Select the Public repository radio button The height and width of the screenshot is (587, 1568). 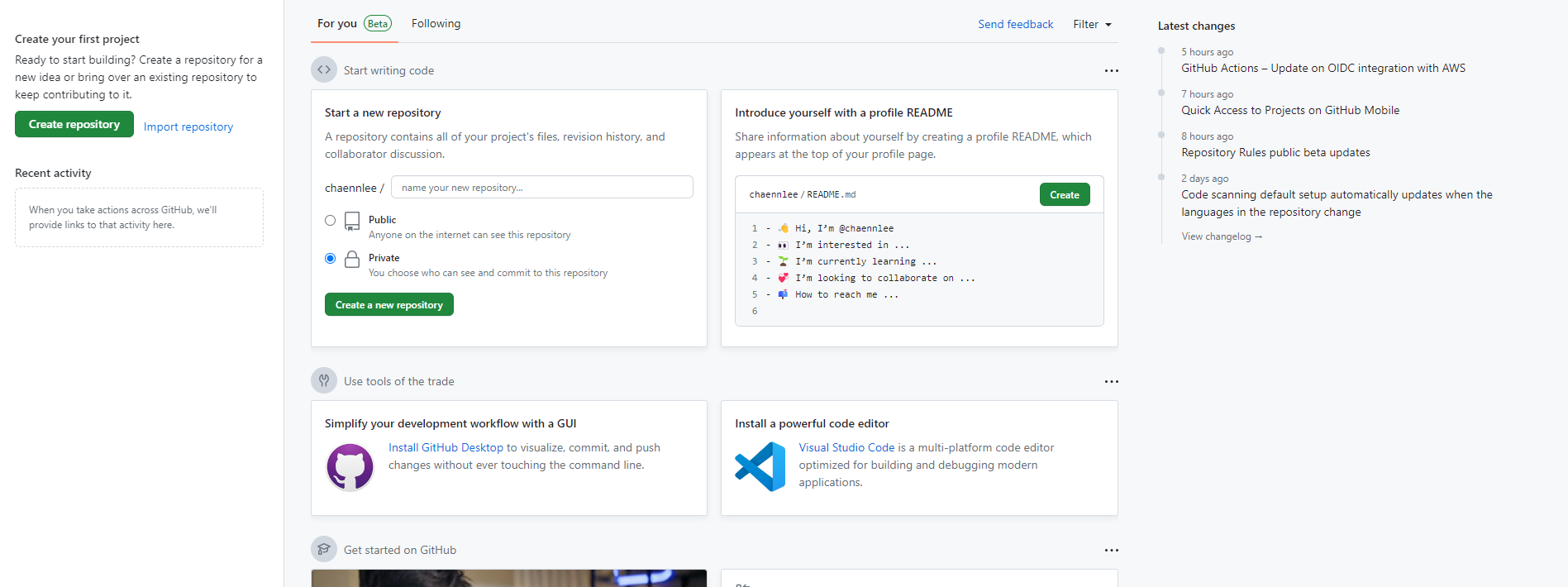point(331,220)
